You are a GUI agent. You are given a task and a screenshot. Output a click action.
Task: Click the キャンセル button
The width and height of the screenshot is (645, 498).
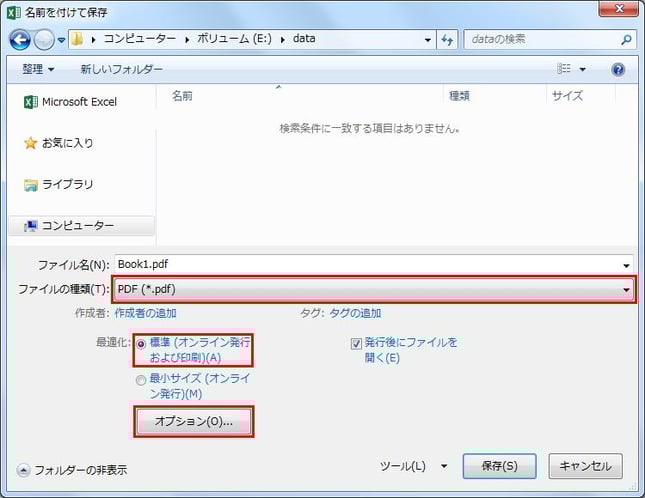click(585, 466)
